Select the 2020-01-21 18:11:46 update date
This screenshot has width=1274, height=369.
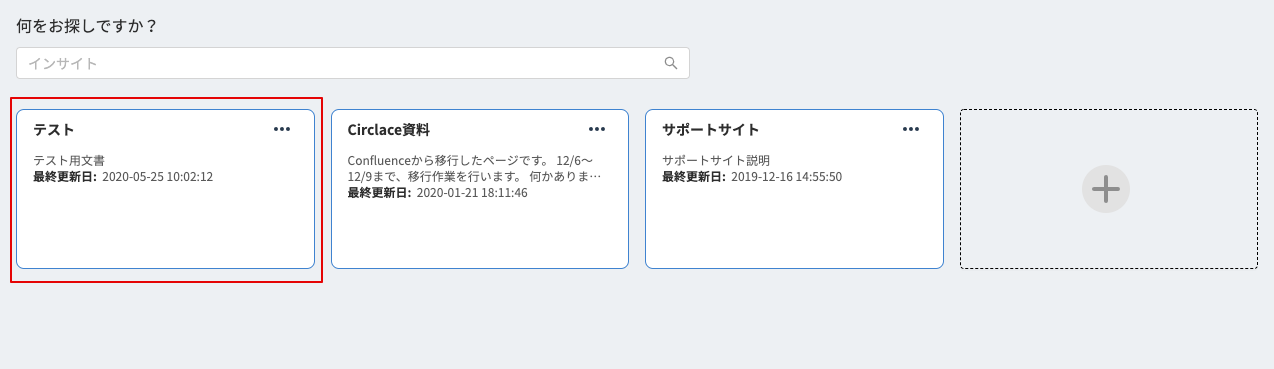(472, 192)
